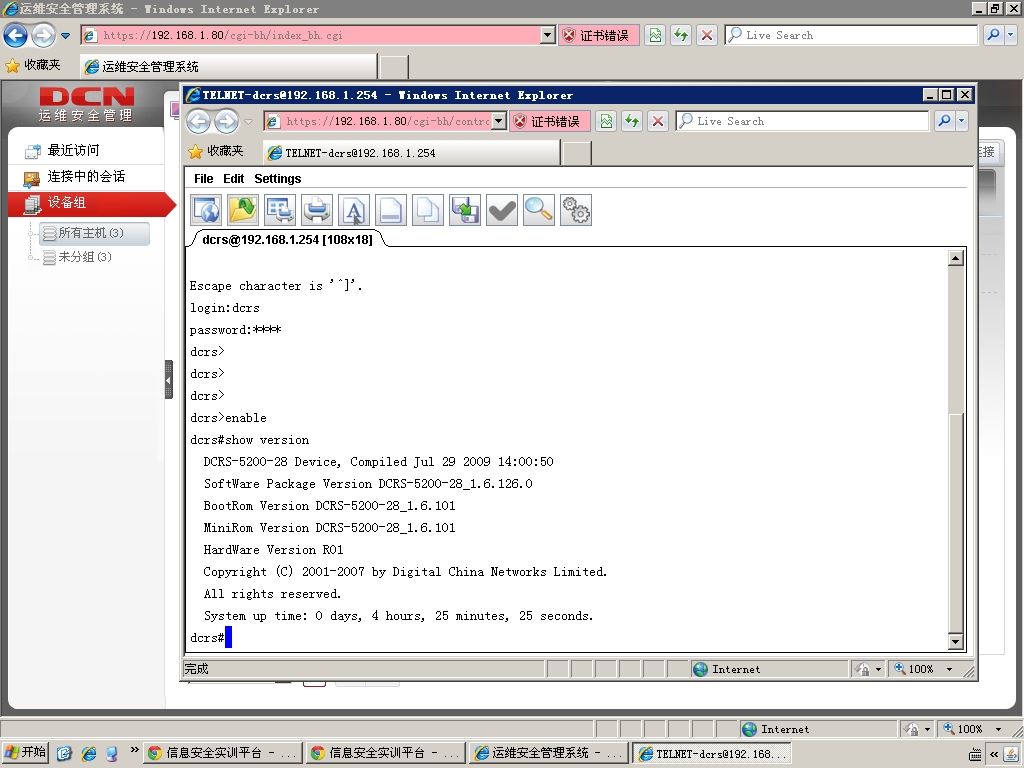Click the copy pages toolbar icon
The width and height of the screenshot is (1024, 768).
[x=428, y=210]
